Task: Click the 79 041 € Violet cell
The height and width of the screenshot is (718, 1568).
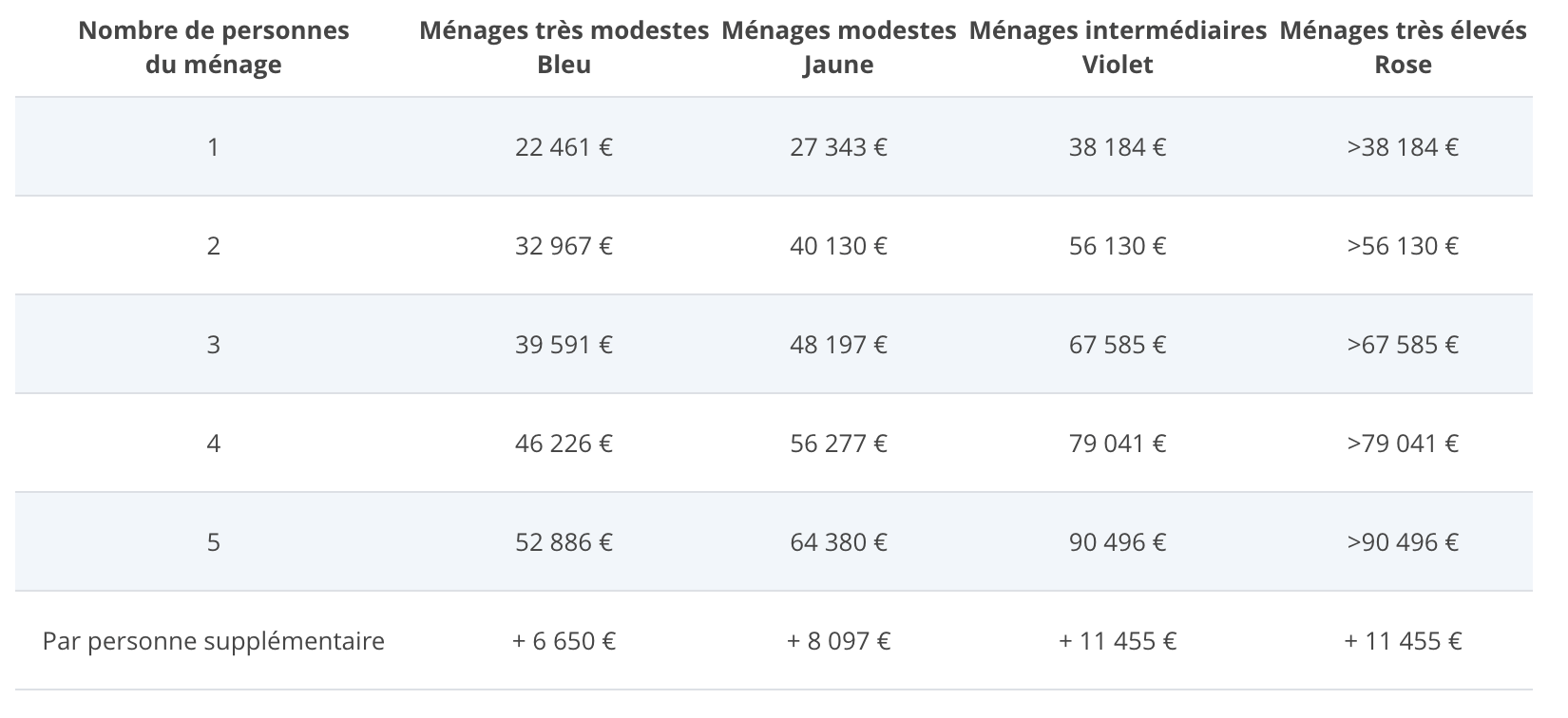Action: coord(1118,444)
